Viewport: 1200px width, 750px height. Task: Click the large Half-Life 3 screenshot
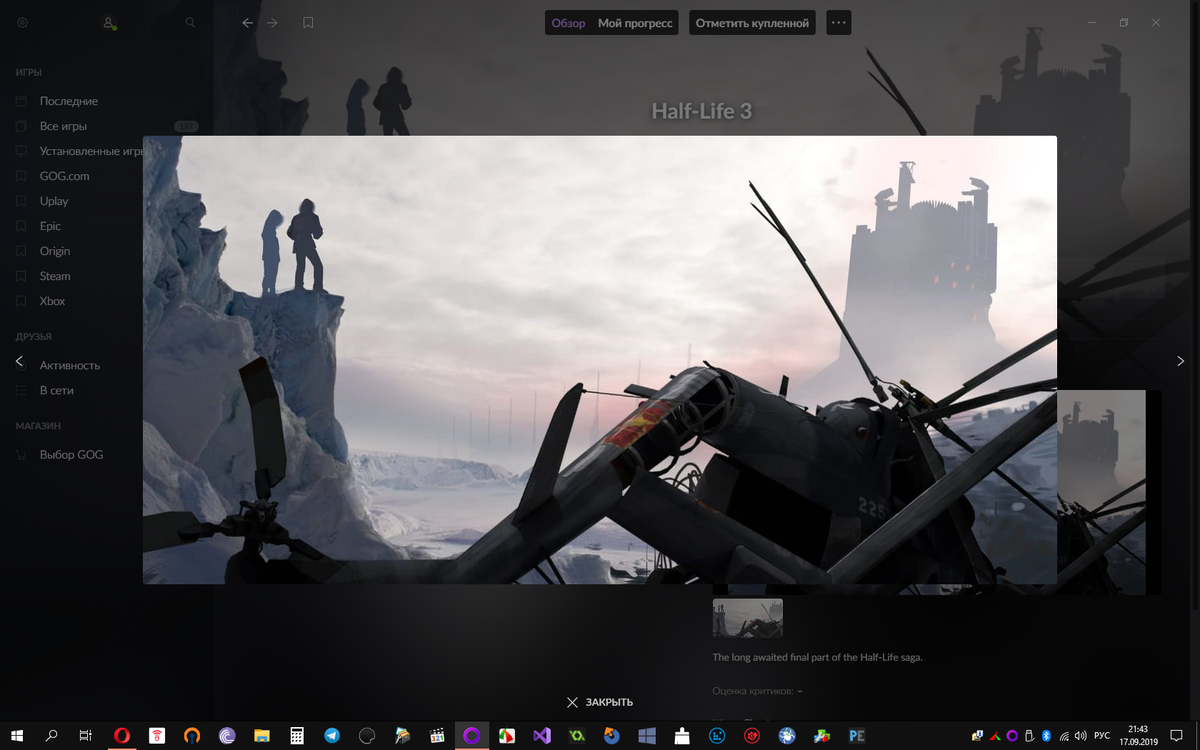[600, 360]
